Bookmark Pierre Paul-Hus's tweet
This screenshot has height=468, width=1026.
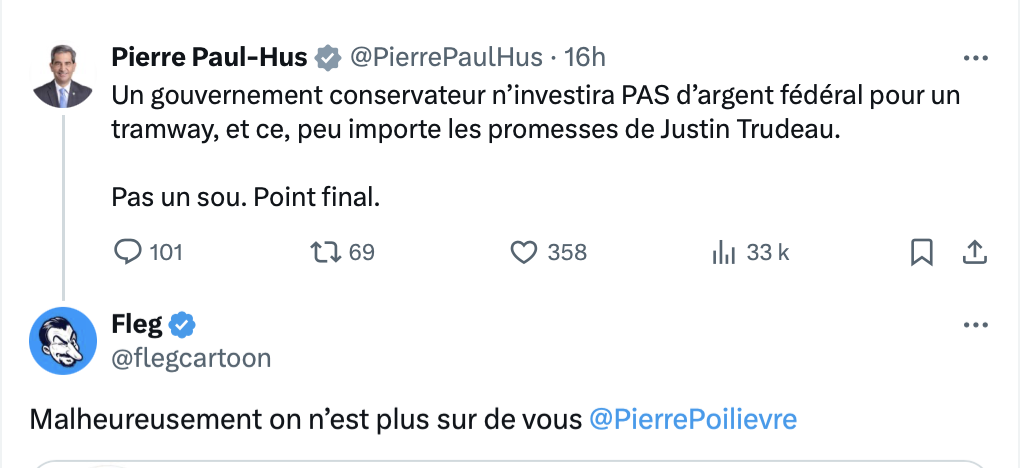click(x=921, y=253)
